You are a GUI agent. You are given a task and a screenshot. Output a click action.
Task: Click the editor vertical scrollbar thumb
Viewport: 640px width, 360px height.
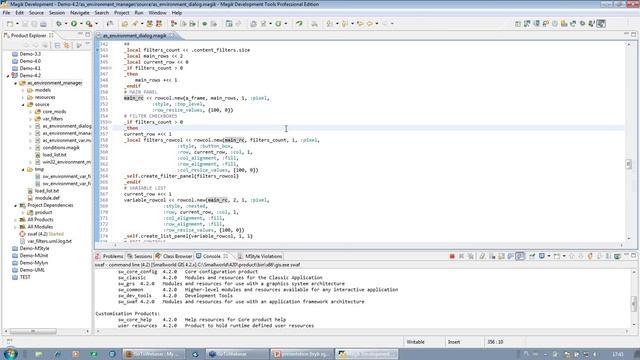pyautogui.click(x=629, y=164)
